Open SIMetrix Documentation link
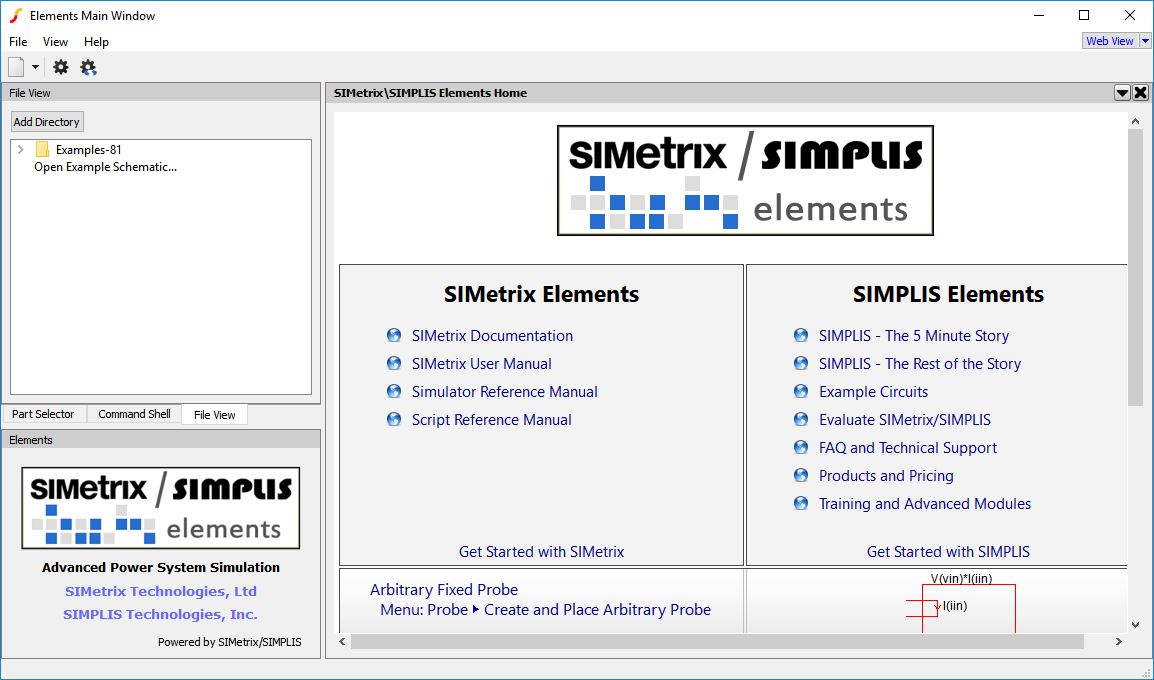The width and height of the screenshot is (1154, 680). pos(492,336)
